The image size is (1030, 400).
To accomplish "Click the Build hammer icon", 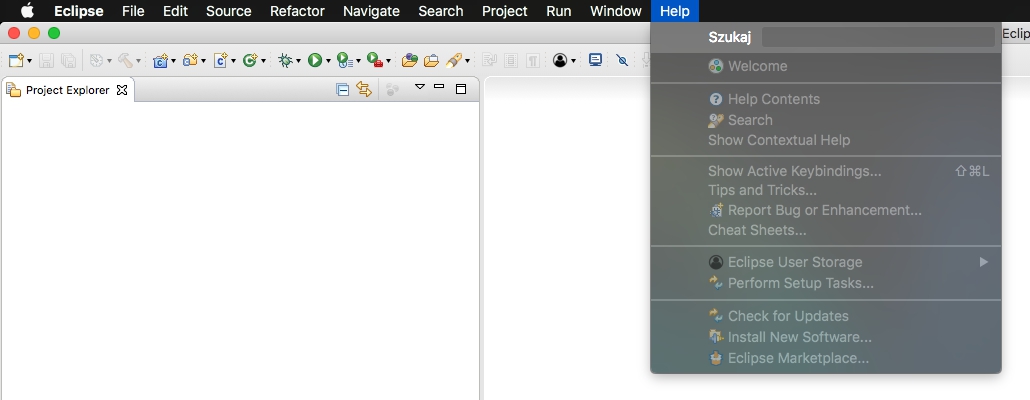I will pyautogui.click(x=125, y=61).
